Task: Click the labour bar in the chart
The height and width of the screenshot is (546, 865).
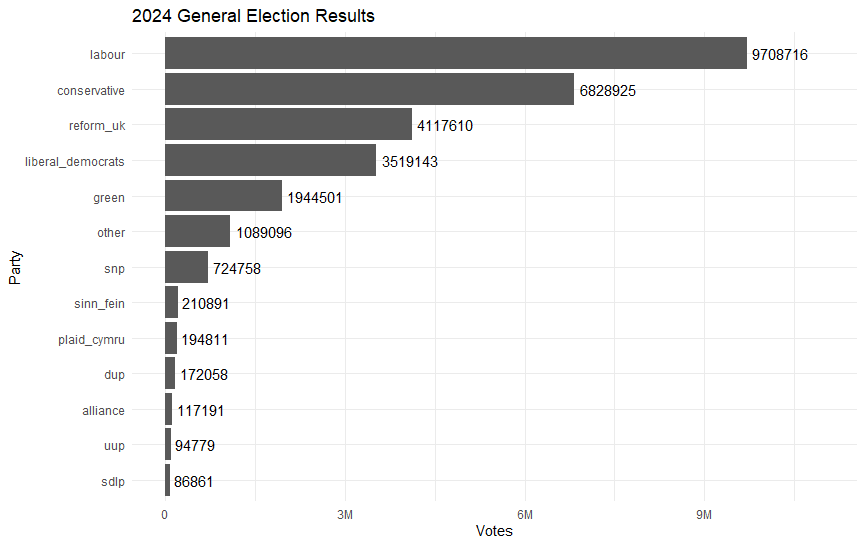Action: [x=455, y=54]
